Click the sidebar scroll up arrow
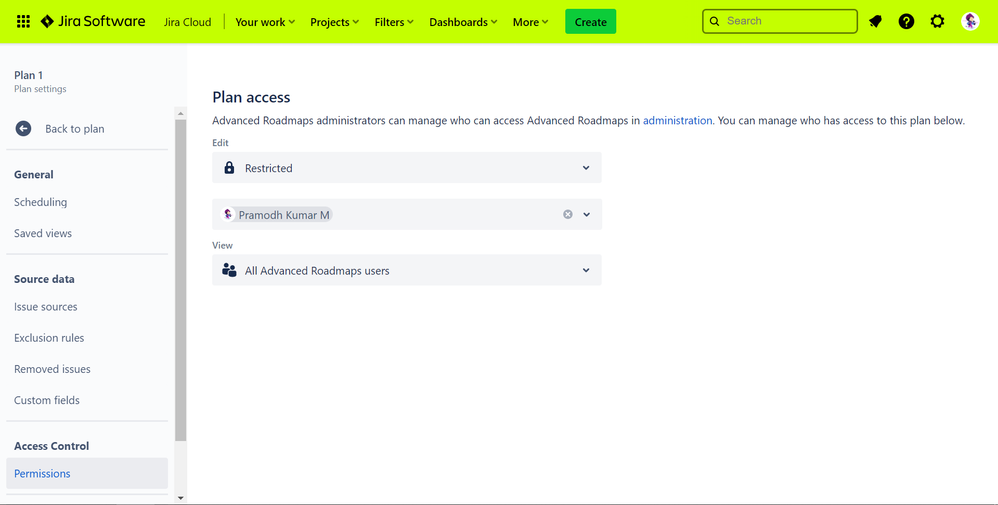Screen dimensions: 998x505 pos(181,113)
